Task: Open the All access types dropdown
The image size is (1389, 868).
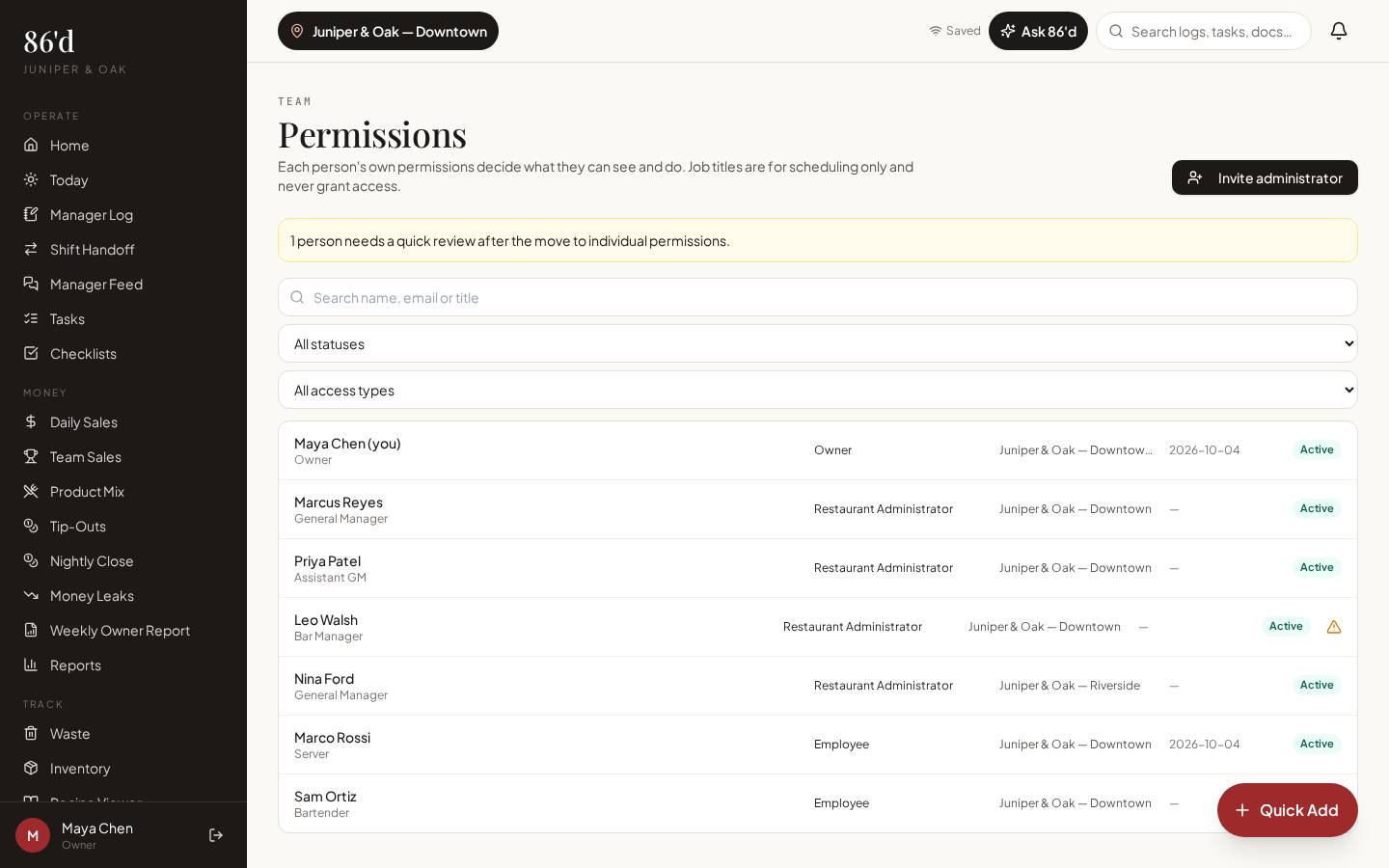Action: 818,390
